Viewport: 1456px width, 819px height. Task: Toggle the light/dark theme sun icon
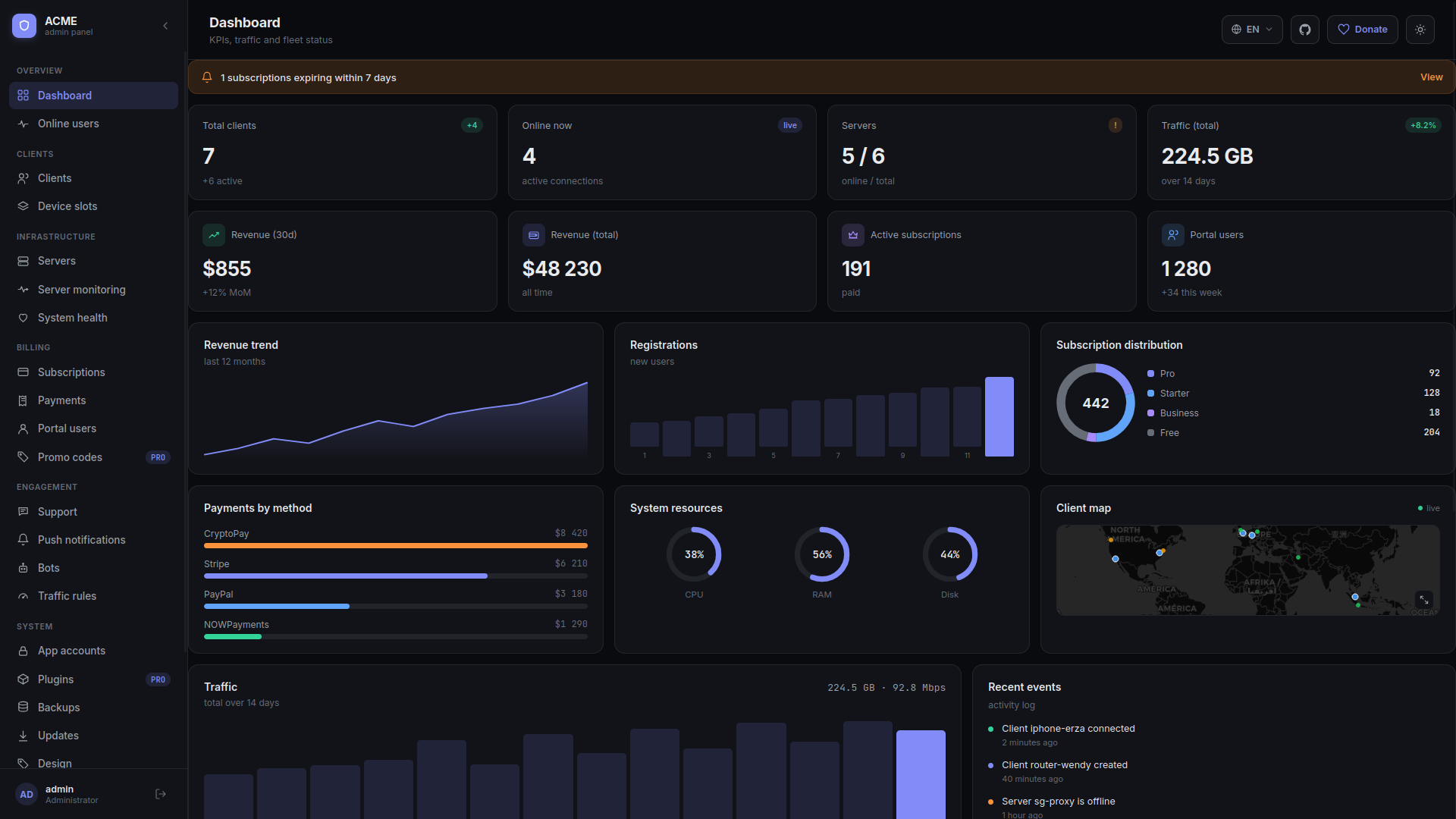1420,30
